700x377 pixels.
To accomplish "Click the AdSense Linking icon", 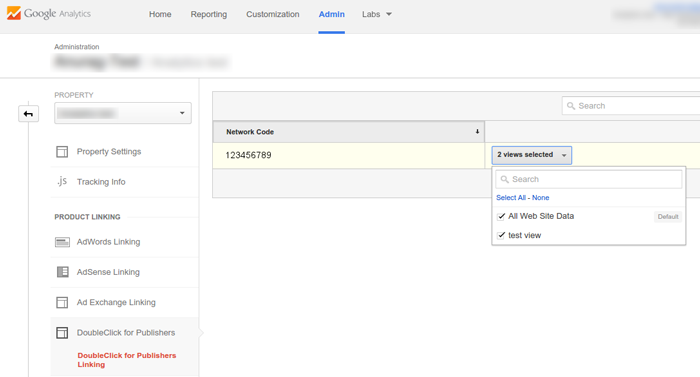I will (62, 272).
